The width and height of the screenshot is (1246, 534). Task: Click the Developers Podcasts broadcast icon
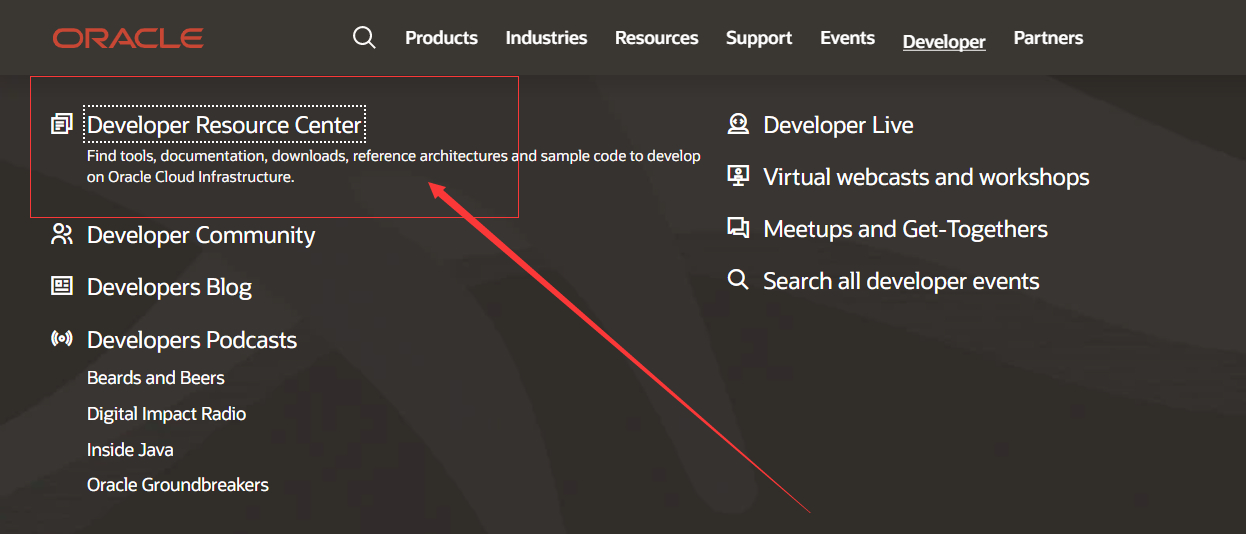pos(62,339)
